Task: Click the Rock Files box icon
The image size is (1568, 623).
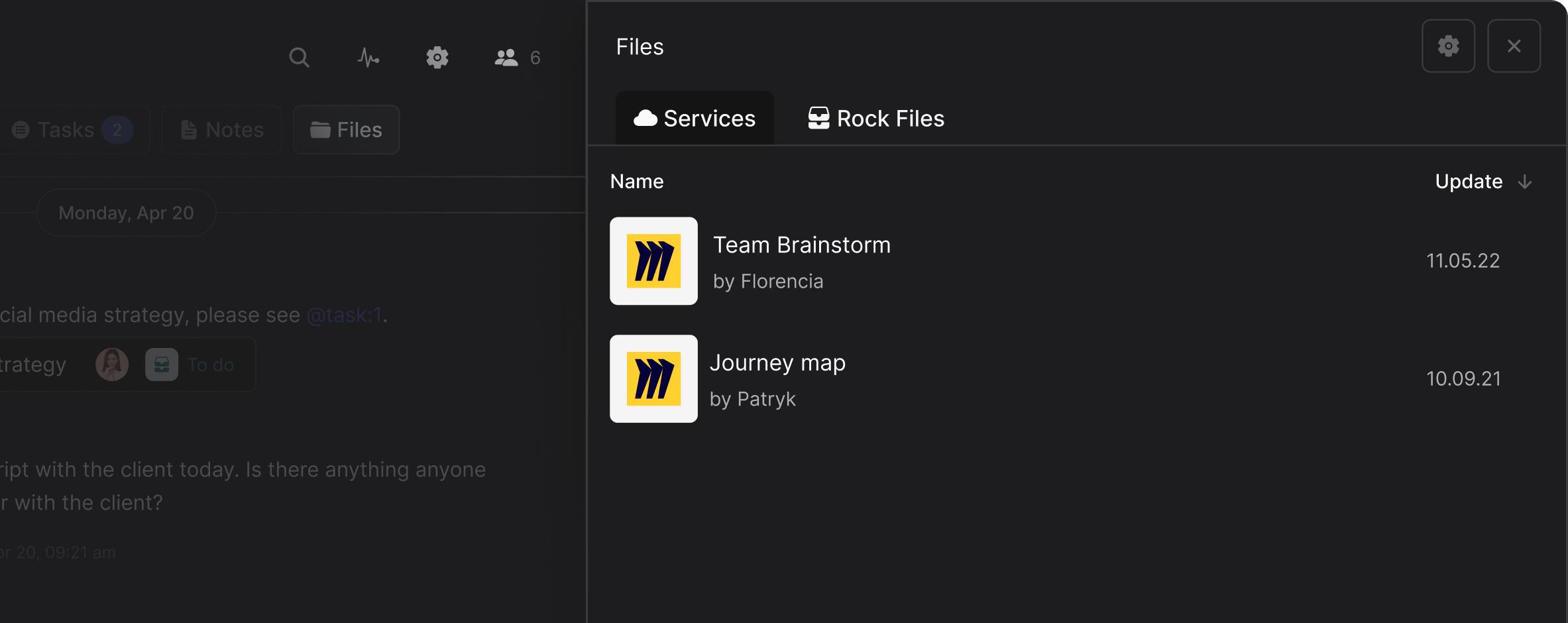Action: [819, 117]
